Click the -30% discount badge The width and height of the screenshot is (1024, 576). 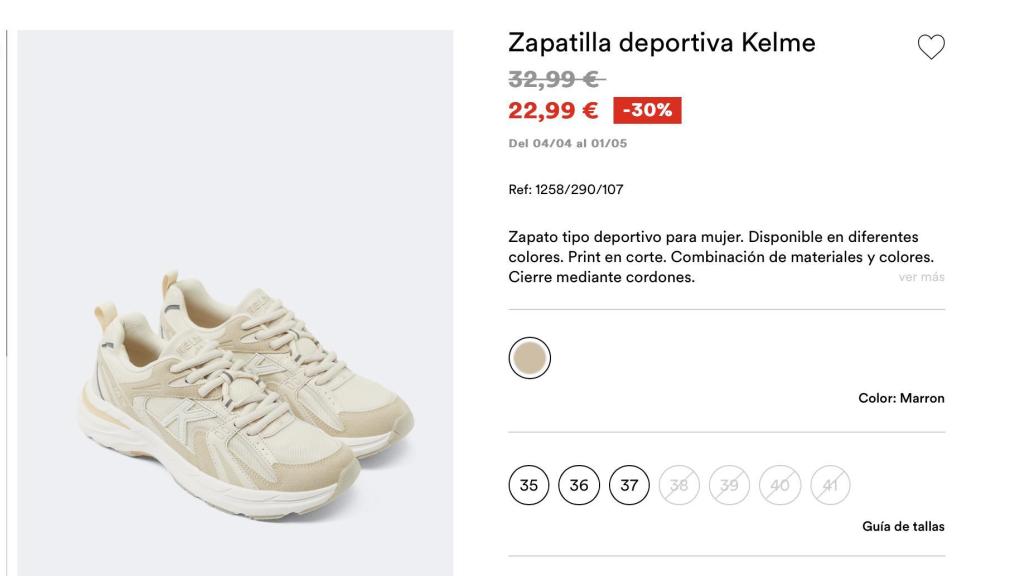coord(646,112)
